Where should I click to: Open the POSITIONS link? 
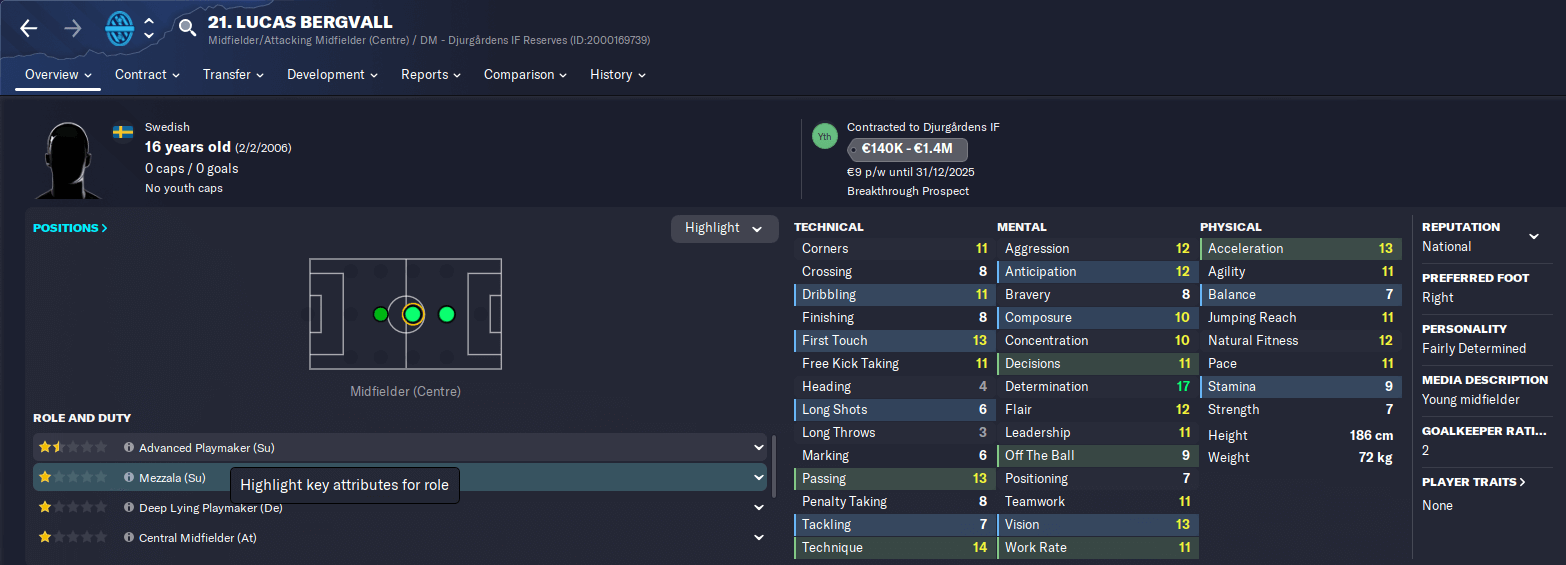click(x=70, y=228)
